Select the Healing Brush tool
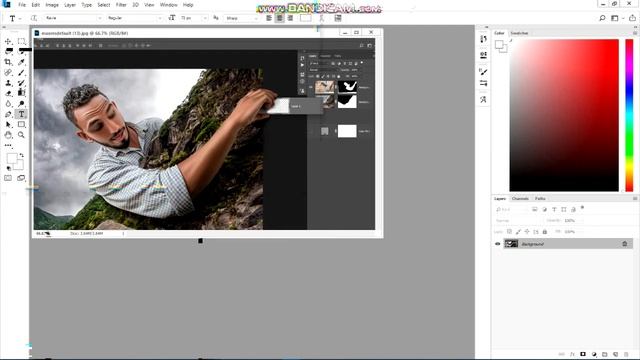The width and height of the screenshot is (640, 360). click(x=8, y=73)
